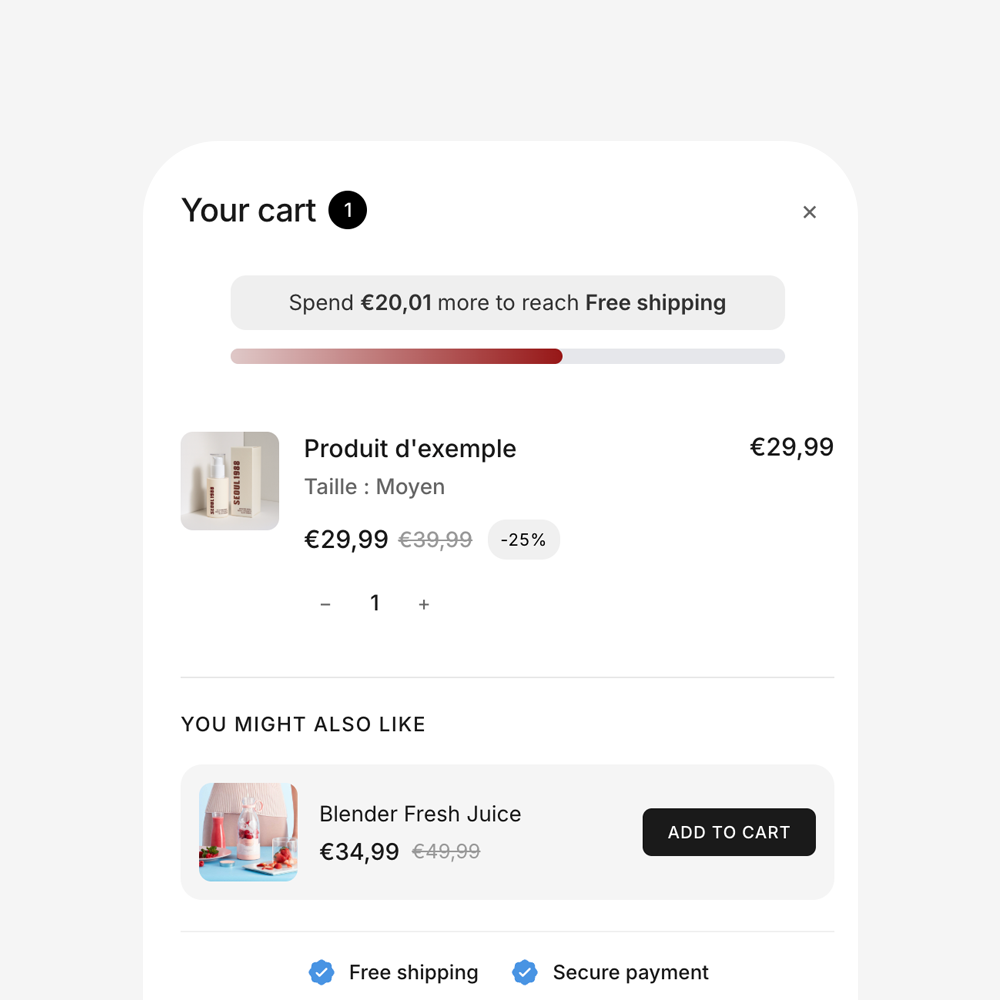Select the Blender Fresh Juice thumbnail
The image size is (1000, 1000).
[248, 831]
